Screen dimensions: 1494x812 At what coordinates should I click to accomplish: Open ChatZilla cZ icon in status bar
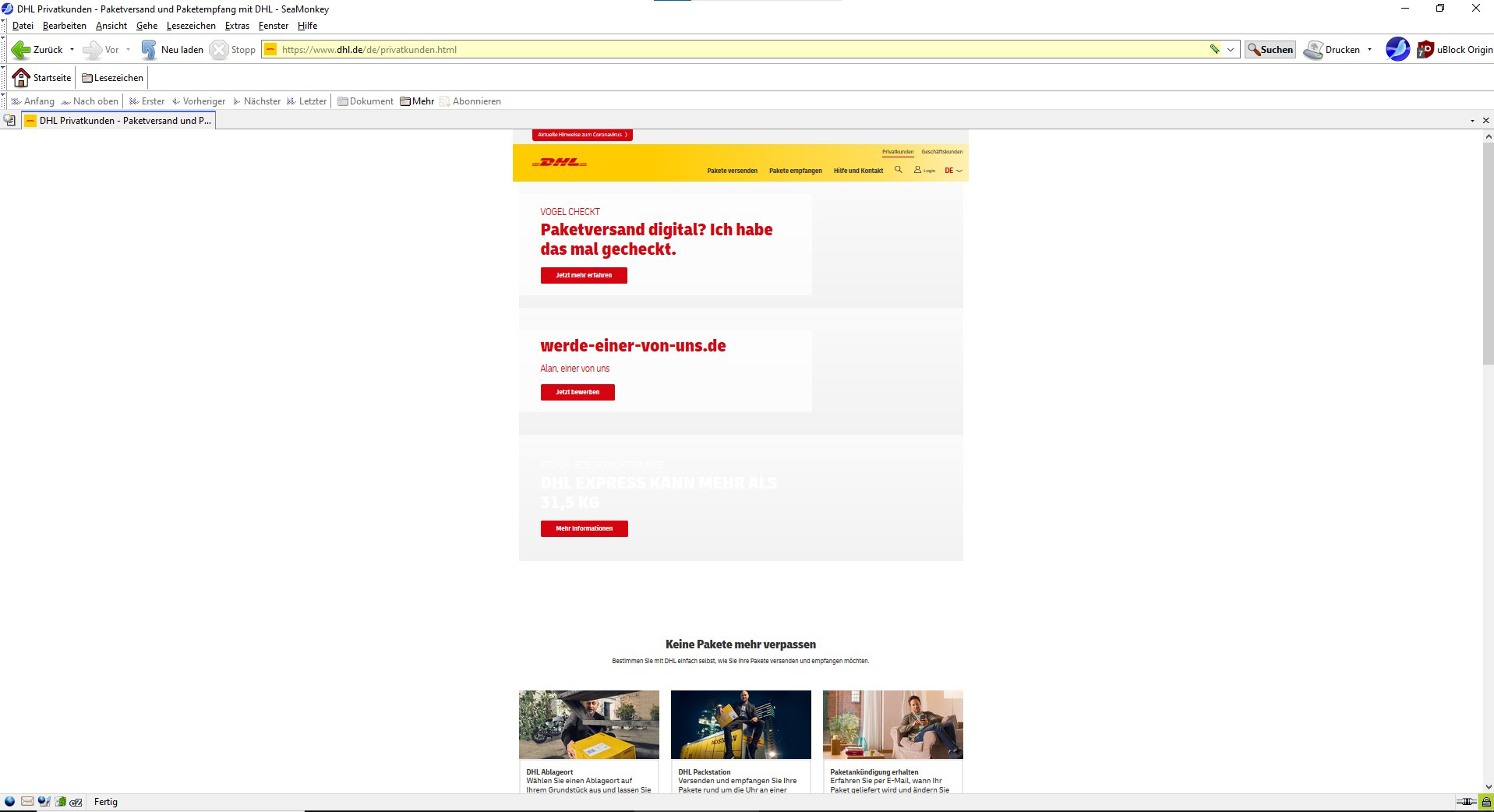tap(76, 802)
